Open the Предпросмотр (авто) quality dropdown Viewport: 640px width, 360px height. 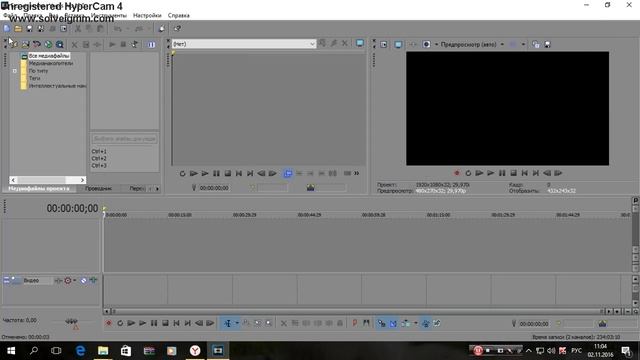point(502,44)
